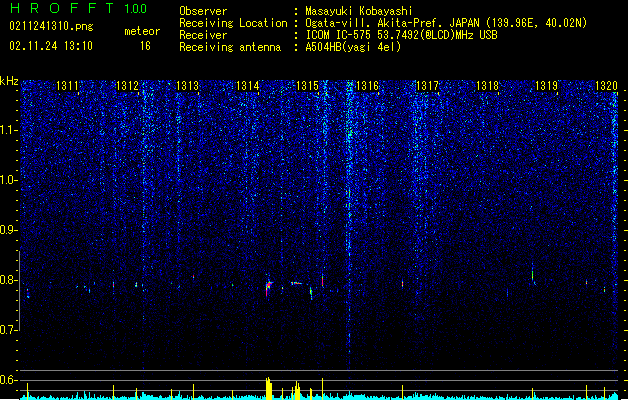Select the Ogata-vill. Akita-Pref. JAPAN location text
The image size is (629, 400).
click(446, 23)
